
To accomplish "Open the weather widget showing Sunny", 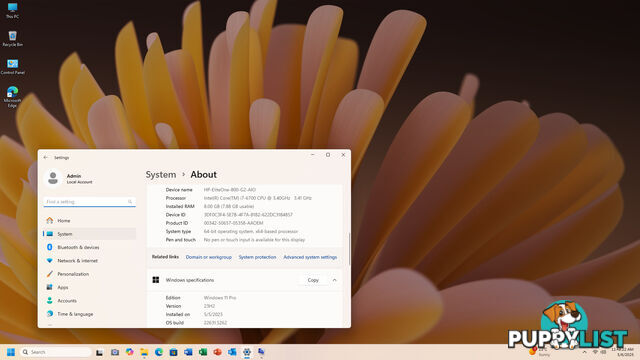I will point(541,352).
